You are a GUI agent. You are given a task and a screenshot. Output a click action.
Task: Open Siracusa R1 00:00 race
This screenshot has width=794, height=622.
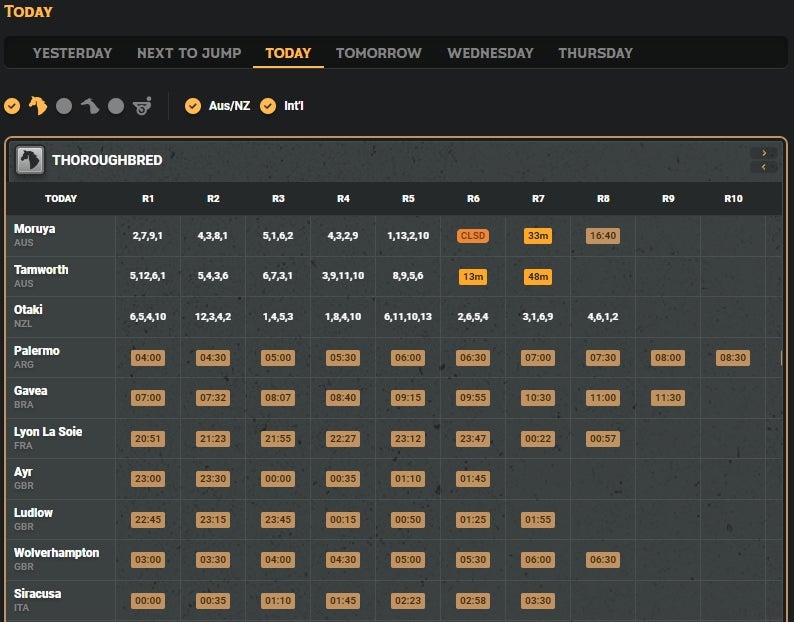pyautogui.click(x=148, y=601)
